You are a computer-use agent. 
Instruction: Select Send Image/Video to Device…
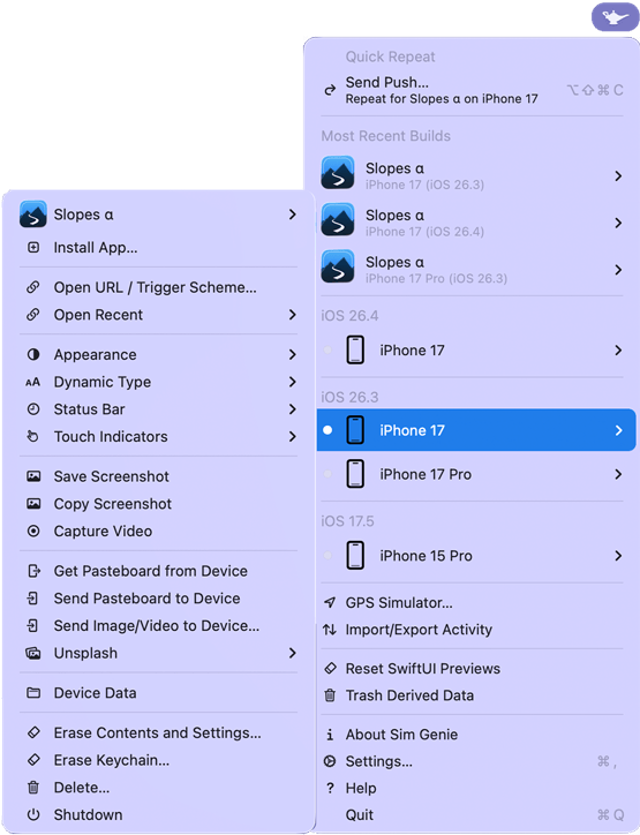159,626
